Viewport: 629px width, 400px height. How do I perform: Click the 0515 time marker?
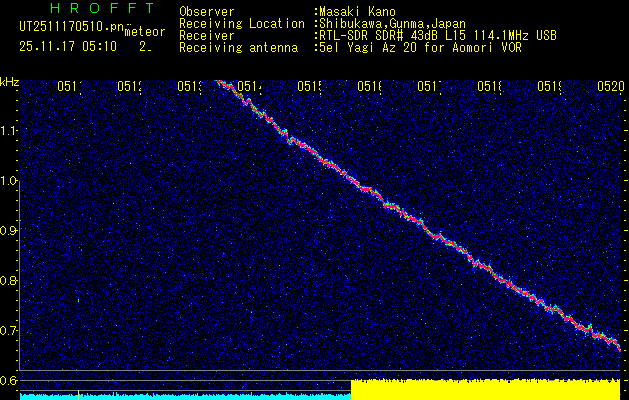pos(310,86)
